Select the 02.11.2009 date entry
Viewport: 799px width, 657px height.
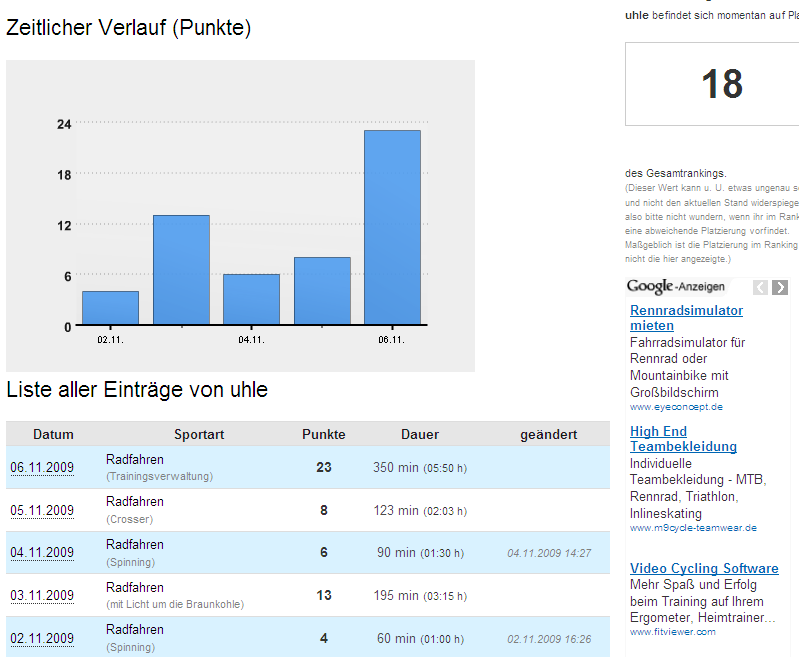point(42,638)
